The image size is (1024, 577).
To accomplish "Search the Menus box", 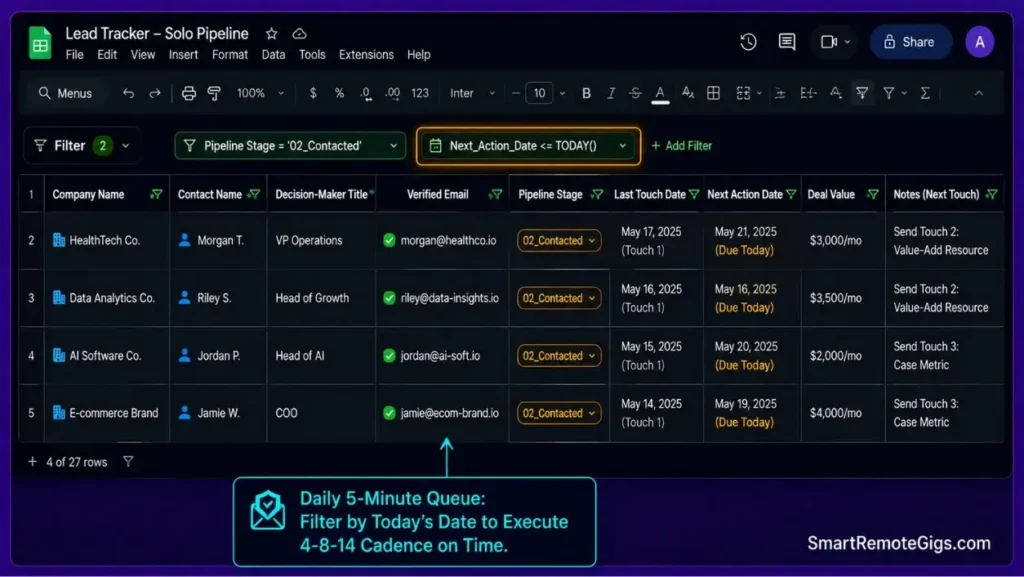I will pos(65,93).
